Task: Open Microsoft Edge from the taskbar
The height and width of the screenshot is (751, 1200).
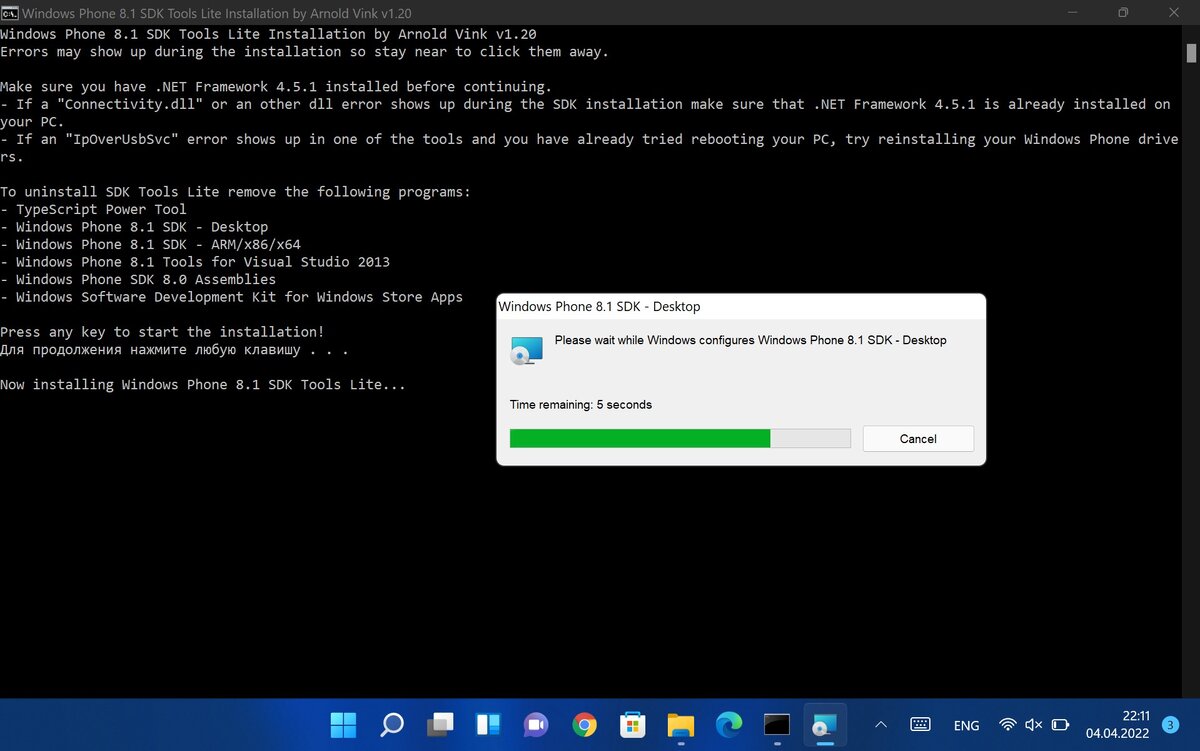Action: coord(729,725)
